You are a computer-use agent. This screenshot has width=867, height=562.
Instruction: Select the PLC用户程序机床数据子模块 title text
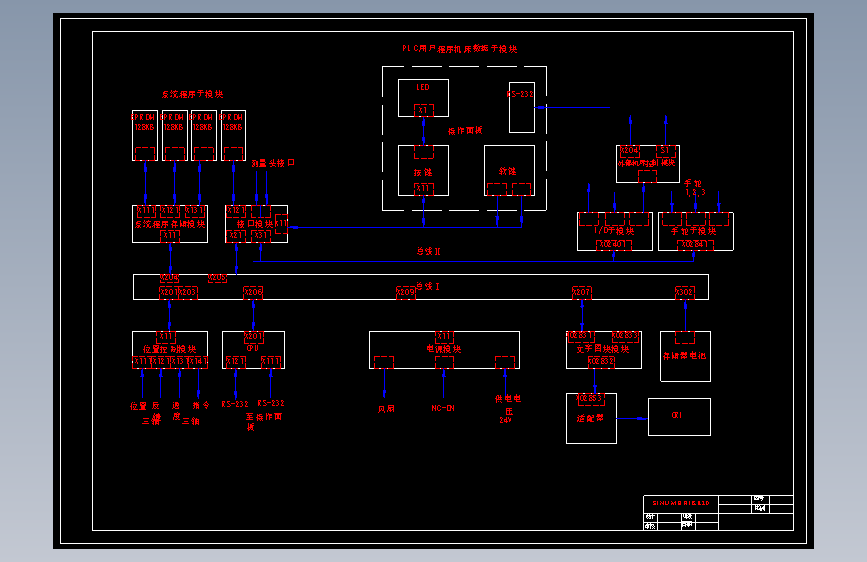[x=459, y=49]
